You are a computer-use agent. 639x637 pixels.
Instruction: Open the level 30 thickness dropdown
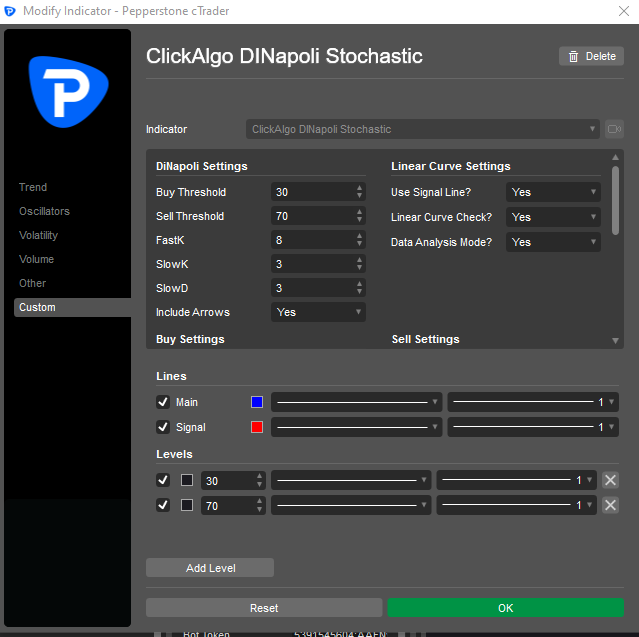coord(516,481)
